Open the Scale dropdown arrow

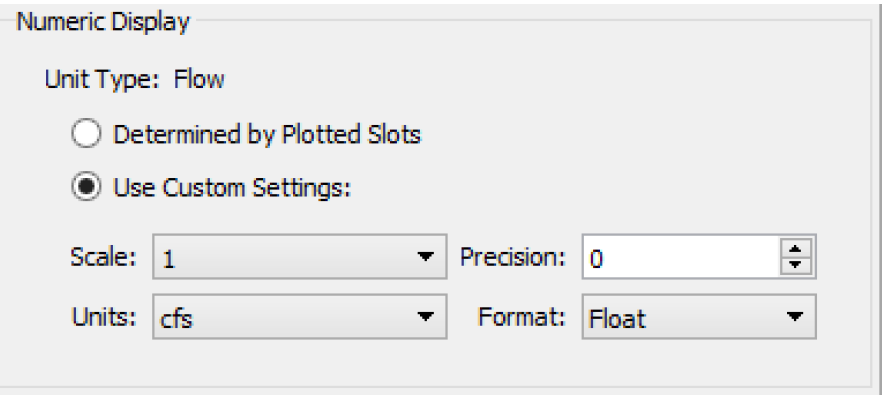426,258
